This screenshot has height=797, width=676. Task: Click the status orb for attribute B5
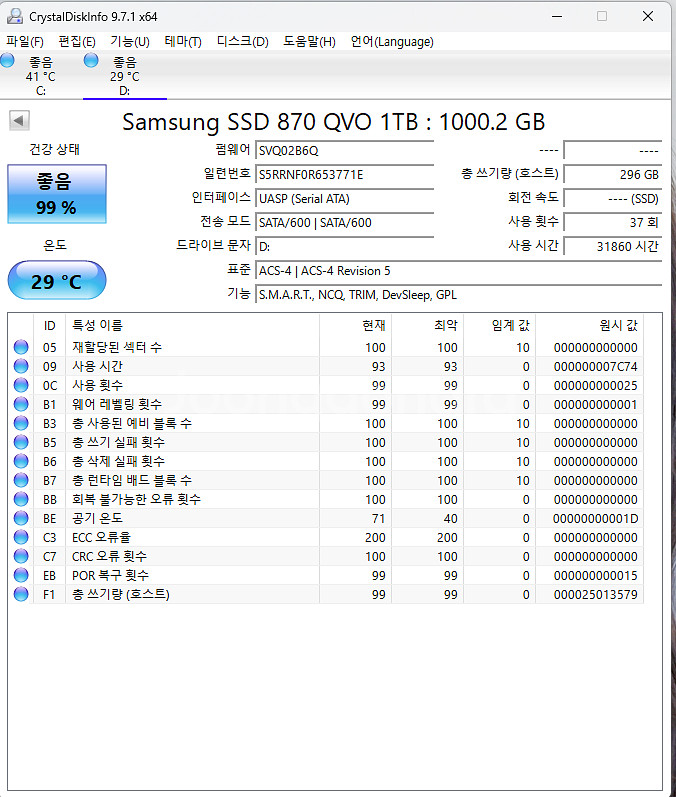coord(21,442)
